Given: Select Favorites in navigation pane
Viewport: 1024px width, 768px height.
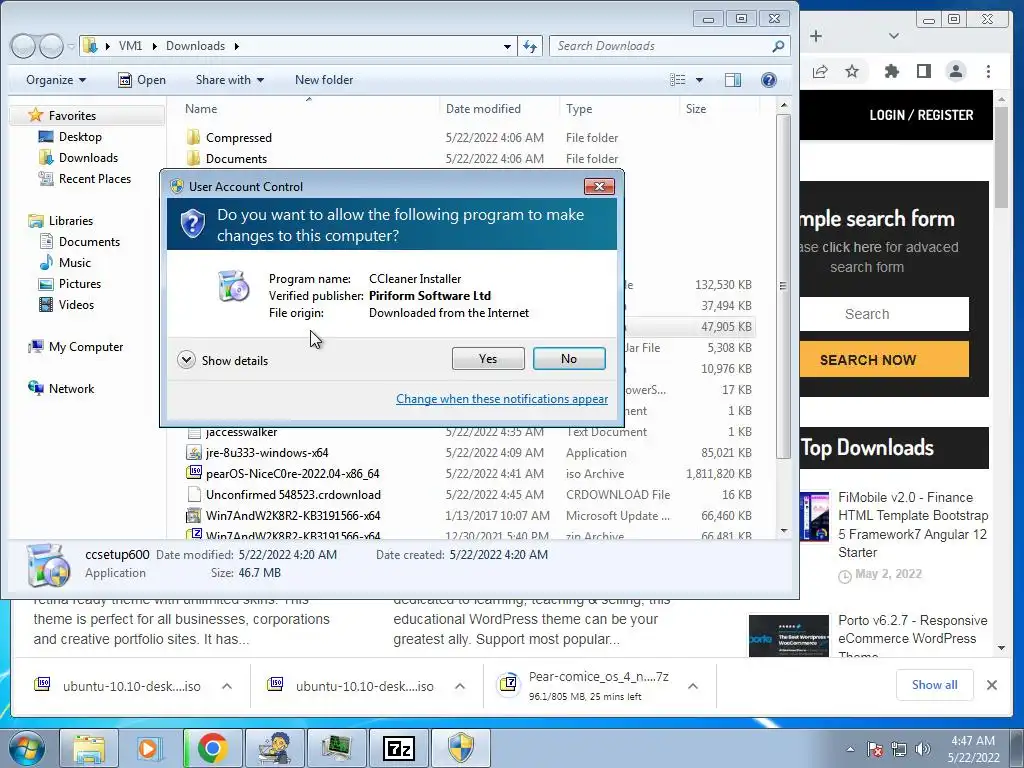Looking at the screenshot, I should pos(72,116).
